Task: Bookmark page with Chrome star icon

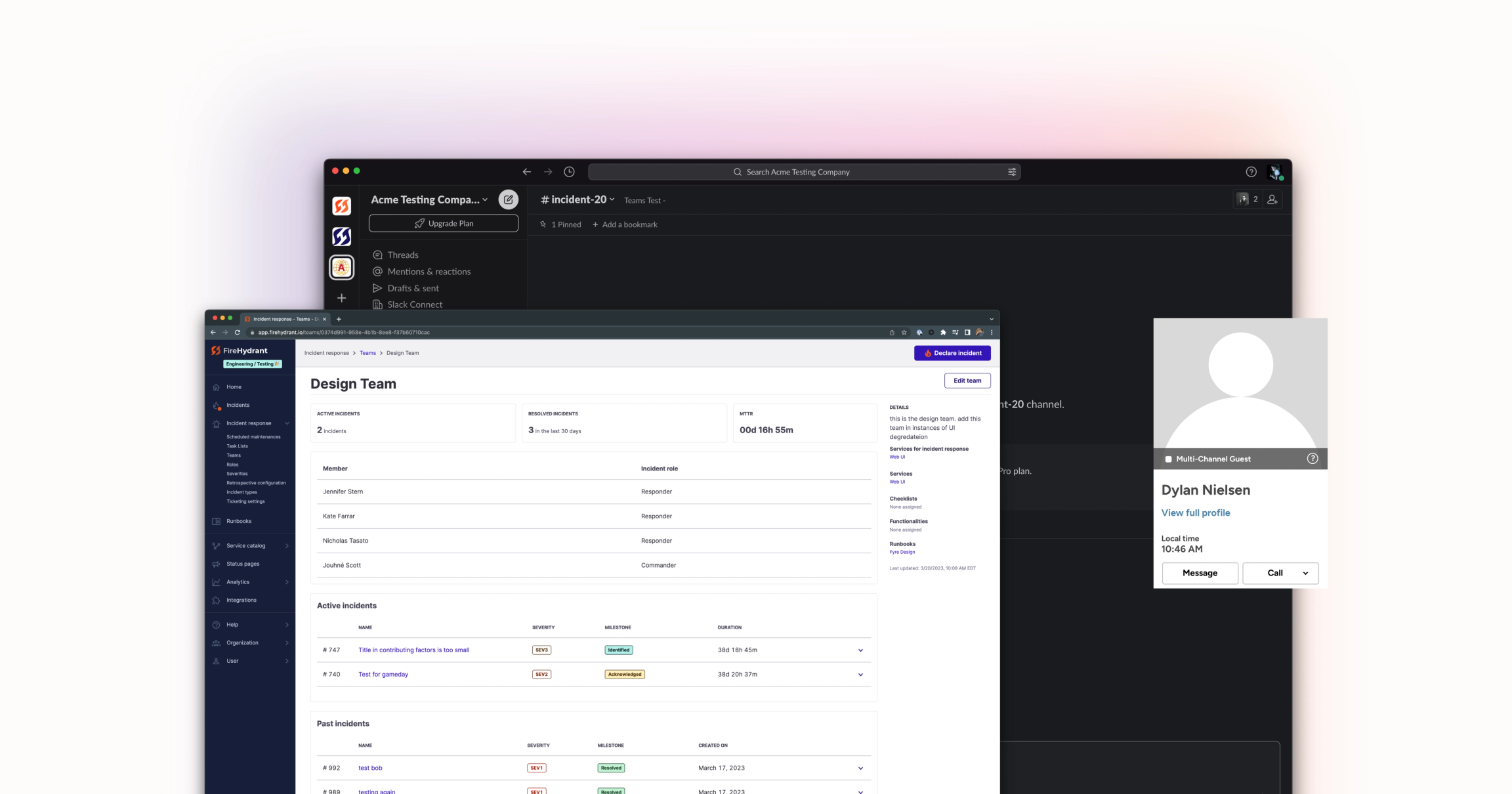Action: [x=904, y=332]
